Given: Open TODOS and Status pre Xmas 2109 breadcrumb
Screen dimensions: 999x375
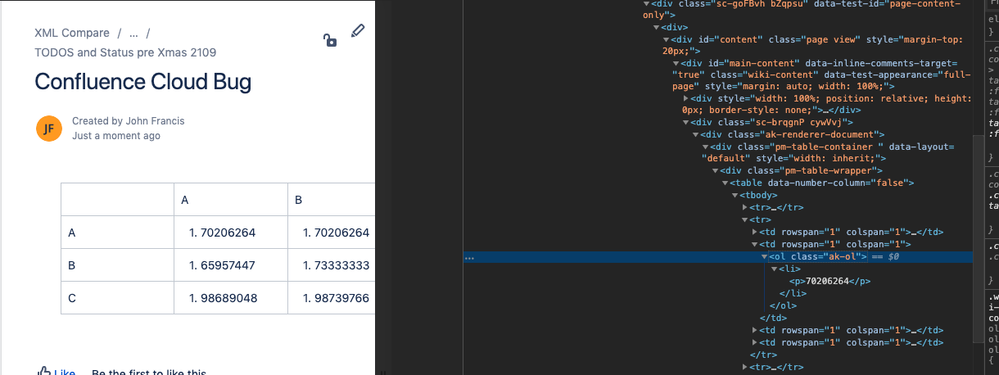Looking at the screenshot, I should 125,52.
